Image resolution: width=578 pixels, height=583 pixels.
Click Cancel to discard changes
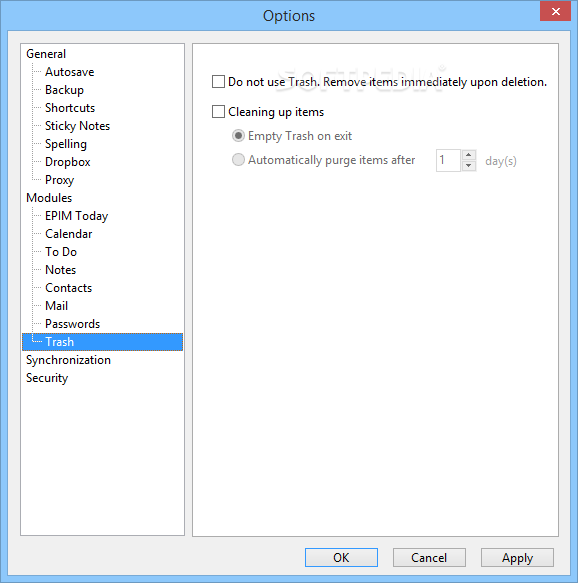tap(429, 558)
